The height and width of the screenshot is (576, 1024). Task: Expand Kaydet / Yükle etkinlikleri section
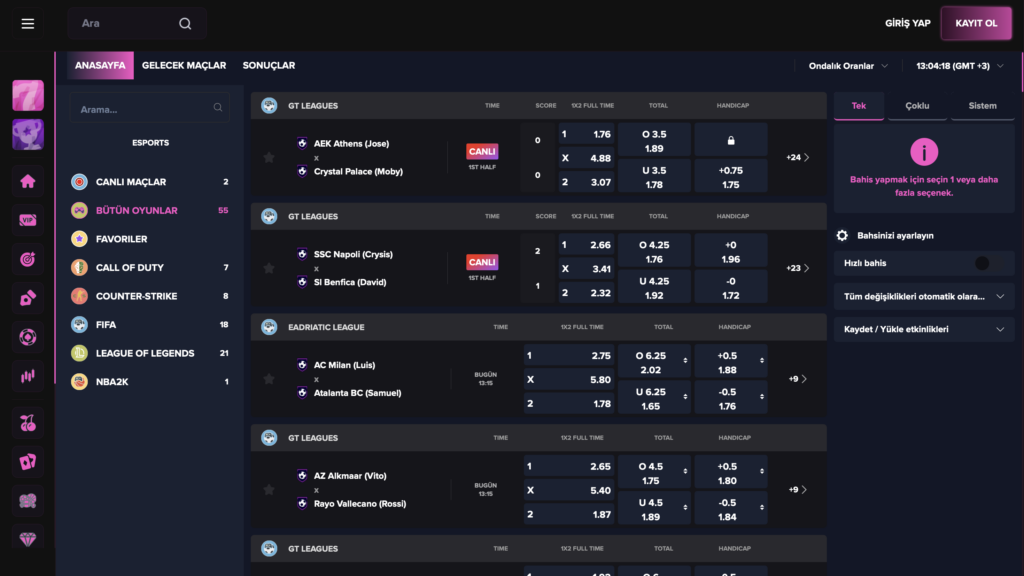[923, 329]
